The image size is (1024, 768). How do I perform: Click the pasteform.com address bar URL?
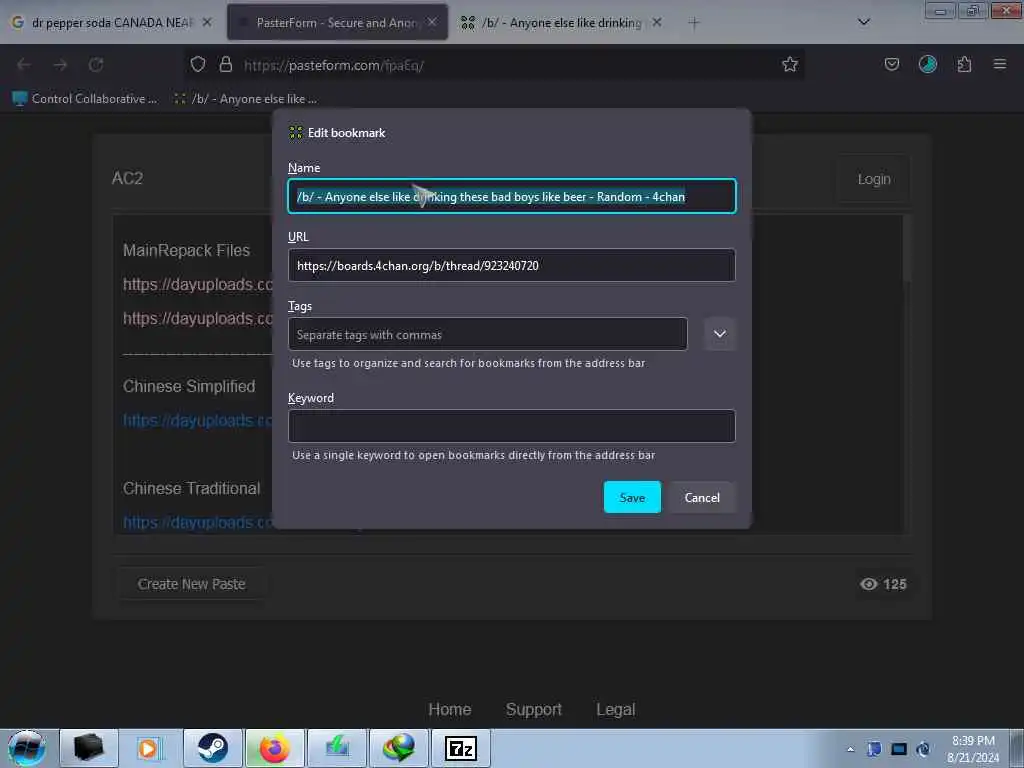[x=334, y=65]
